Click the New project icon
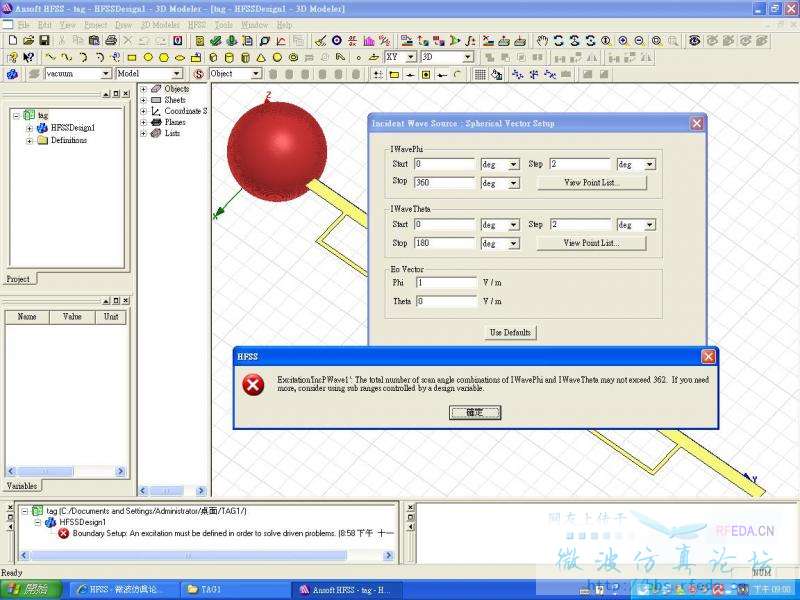800x600 pixels. (x=13, y=41)
